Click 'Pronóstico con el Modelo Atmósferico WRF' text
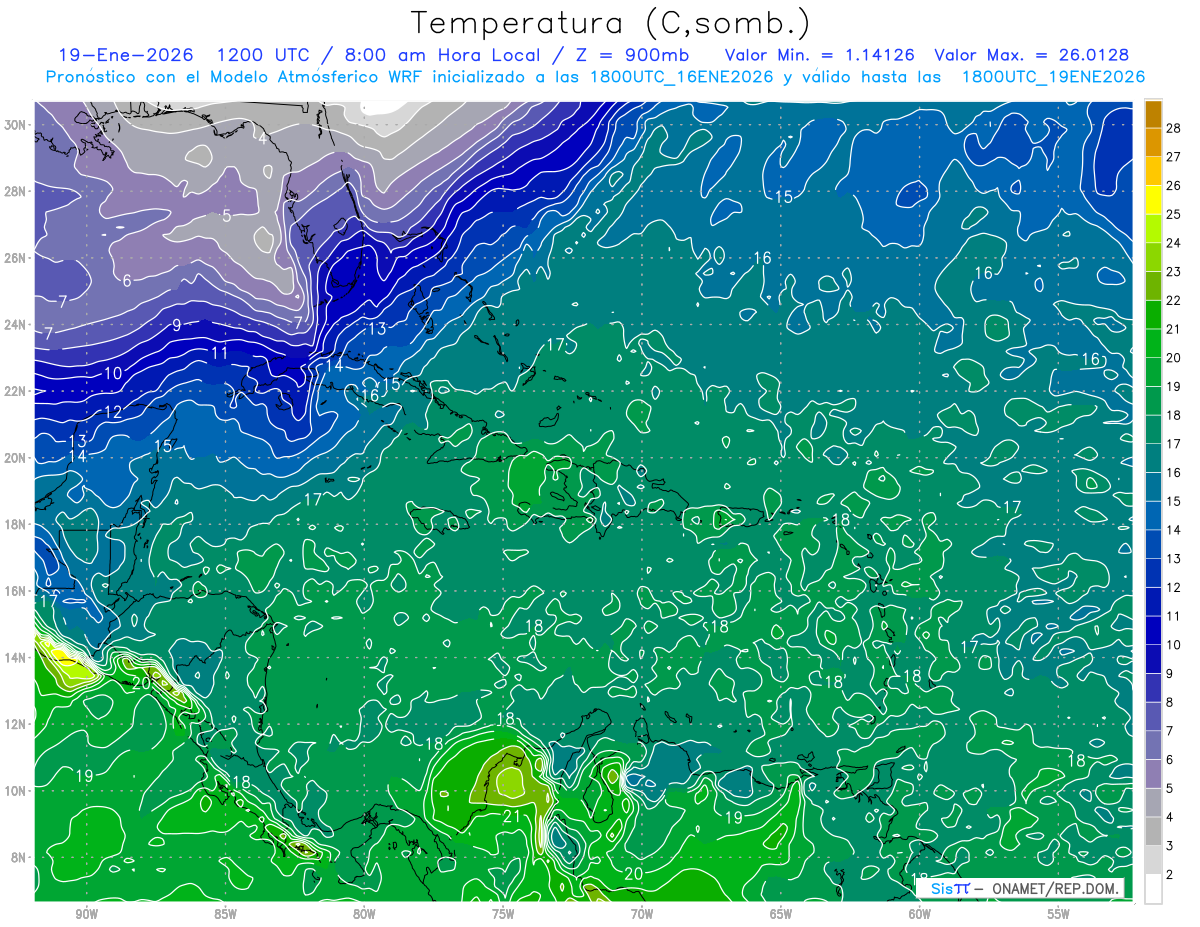1200x927 pixels. 234,77
